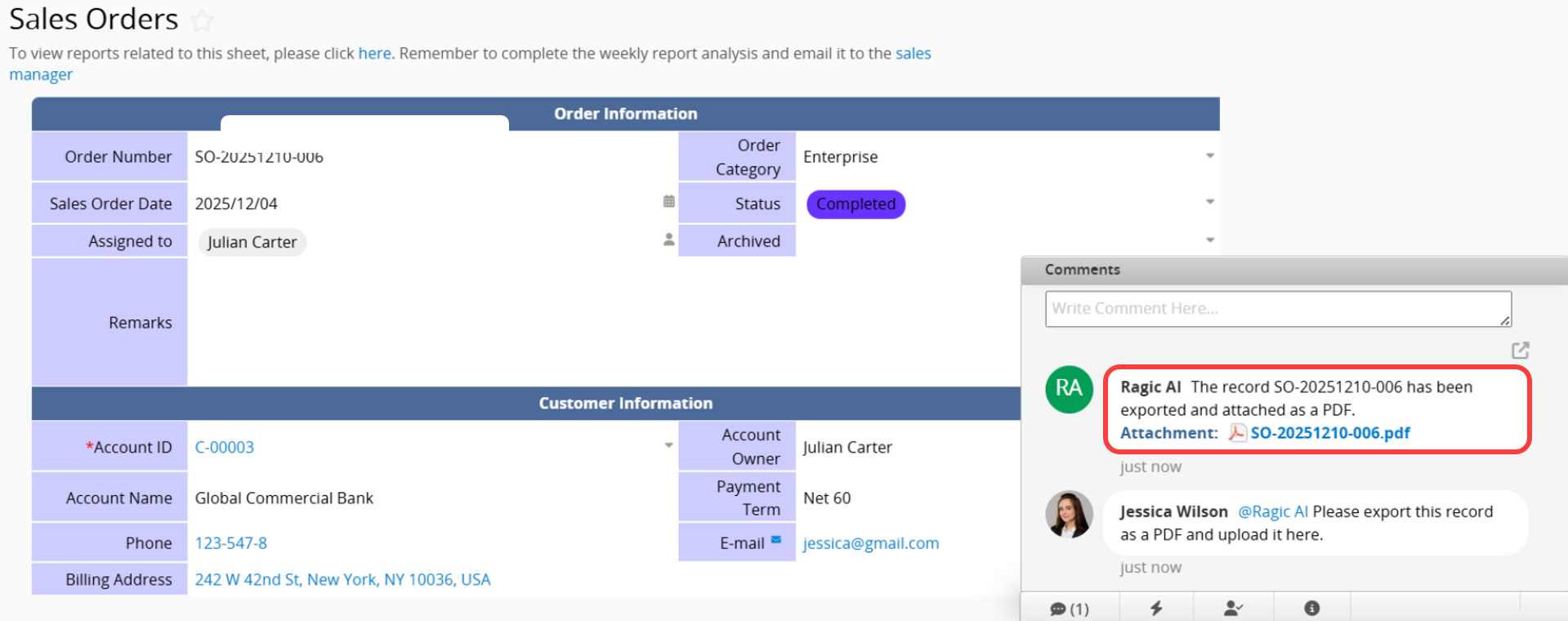Open the calendar picker for Sales Order Date
This screenshot has height=621, width=1568.
668,202
